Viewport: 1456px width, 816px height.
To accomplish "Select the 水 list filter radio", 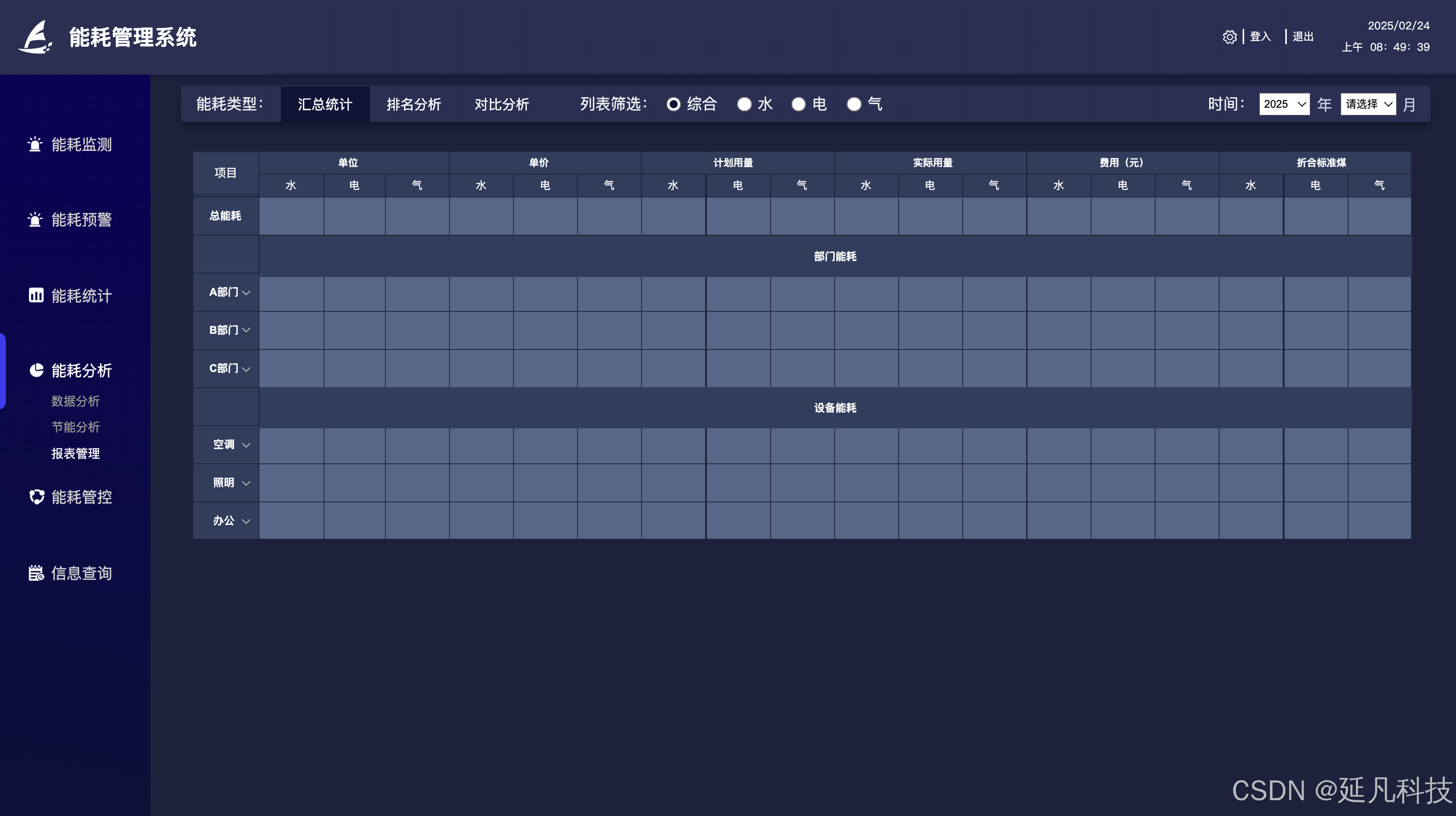I will (x=744, y=104).
